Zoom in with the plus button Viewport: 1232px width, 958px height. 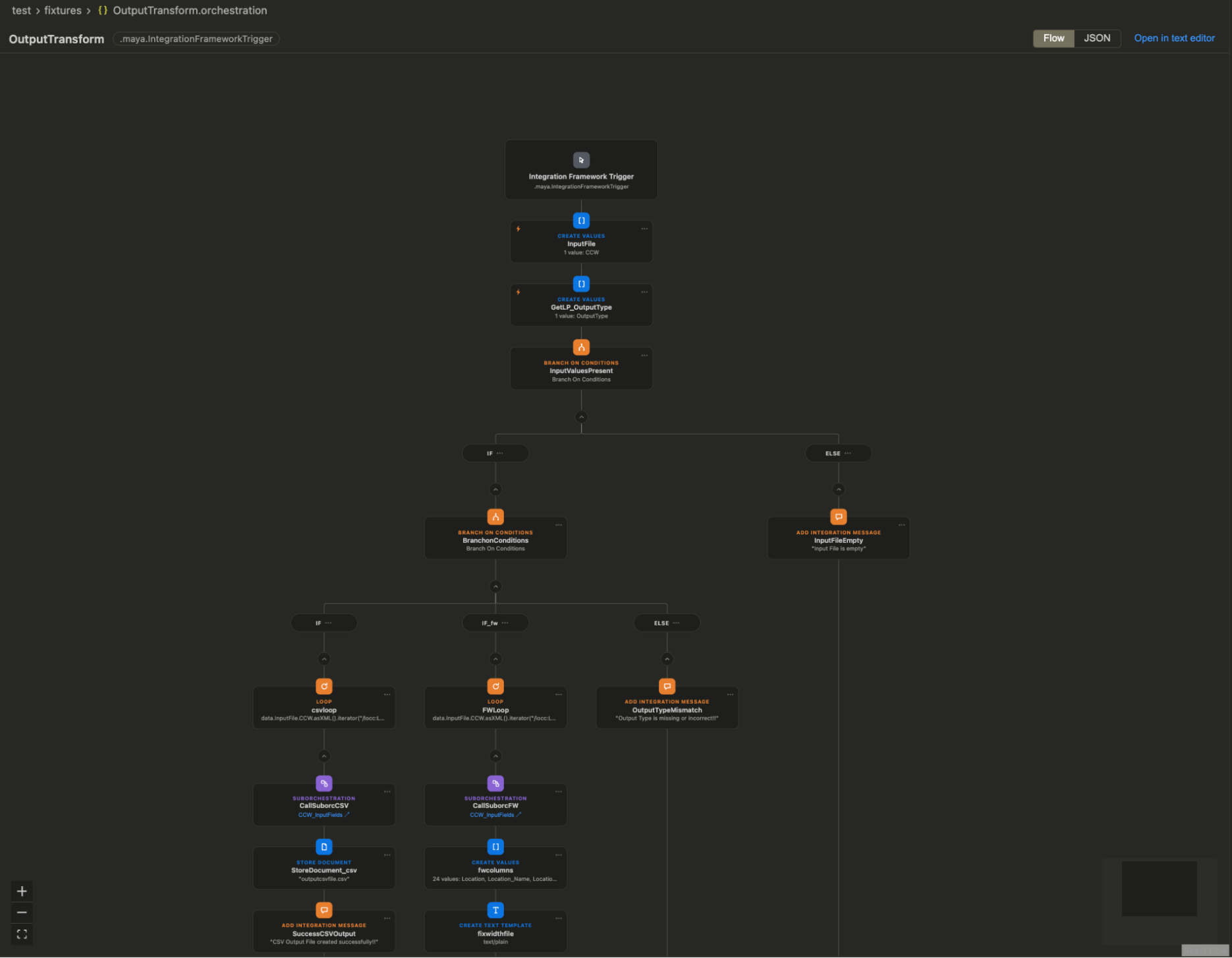pyautogui.click(x=22, y=891)
